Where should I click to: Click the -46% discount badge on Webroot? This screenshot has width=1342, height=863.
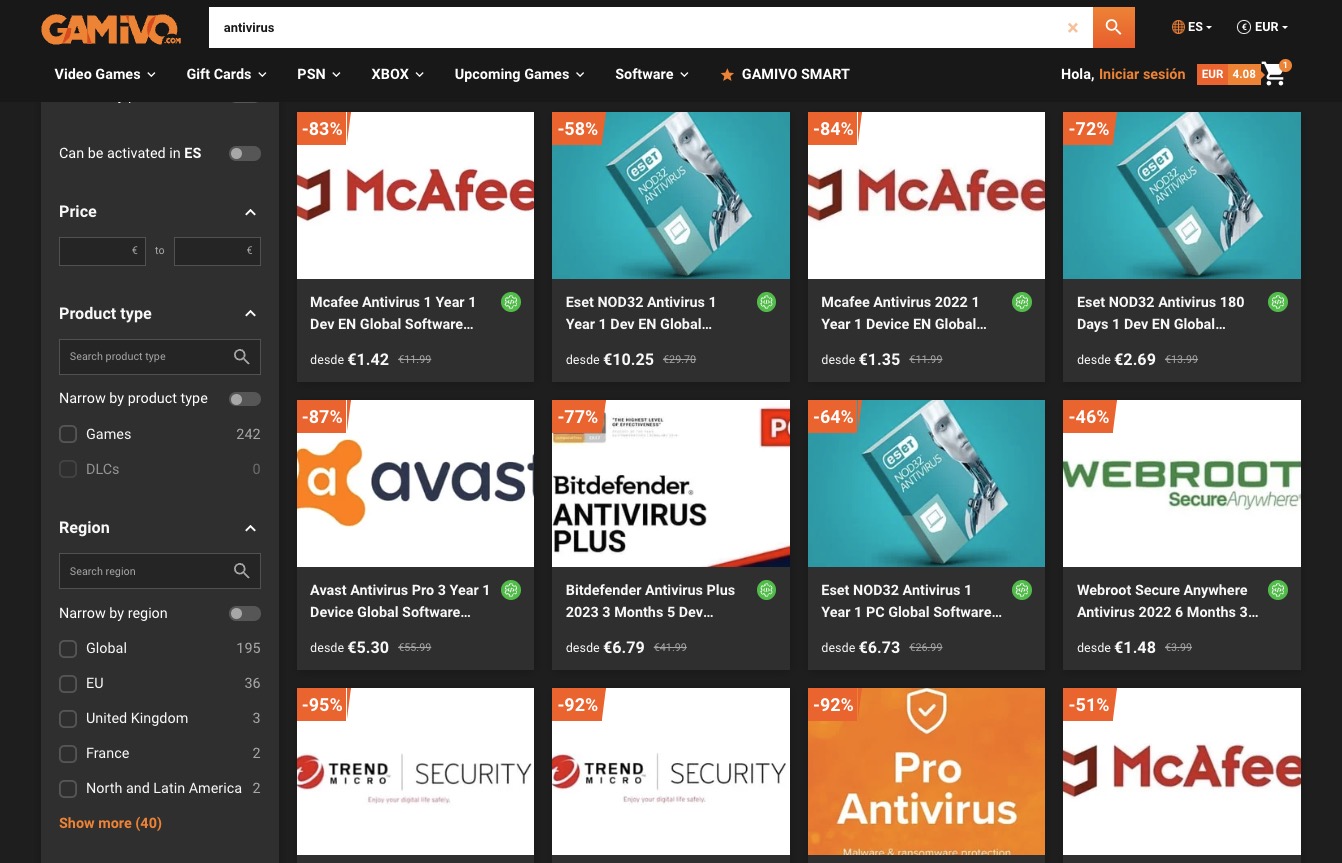pos(1089,417)
